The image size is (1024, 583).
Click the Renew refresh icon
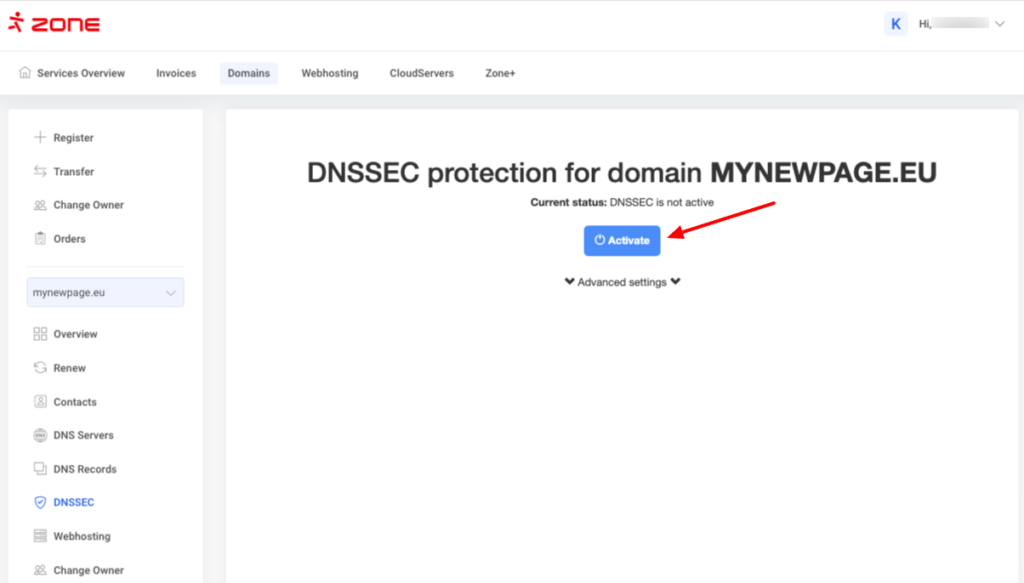(x=40, y=368)
